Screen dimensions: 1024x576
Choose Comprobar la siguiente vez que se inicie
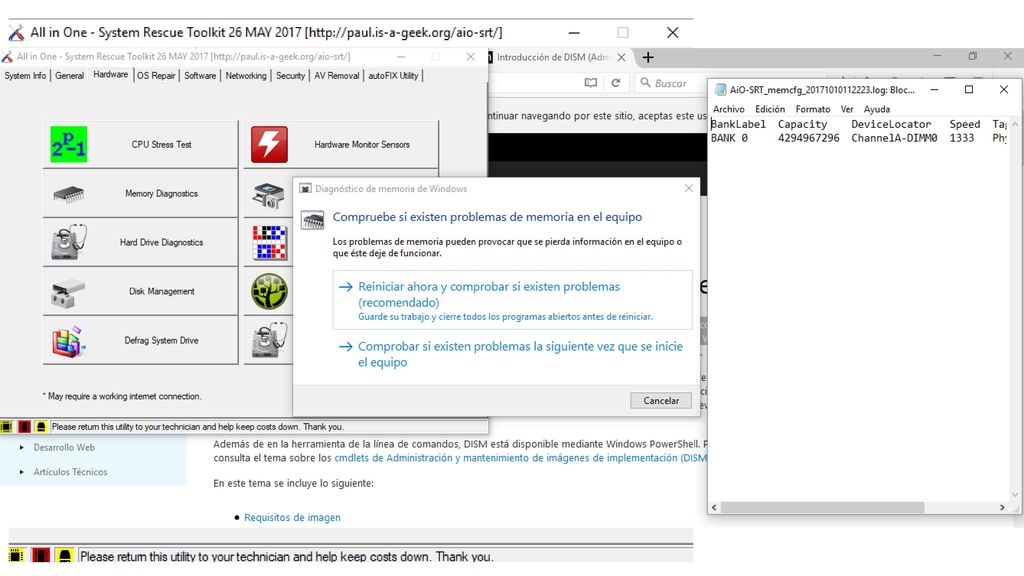[x=513, y=354]
